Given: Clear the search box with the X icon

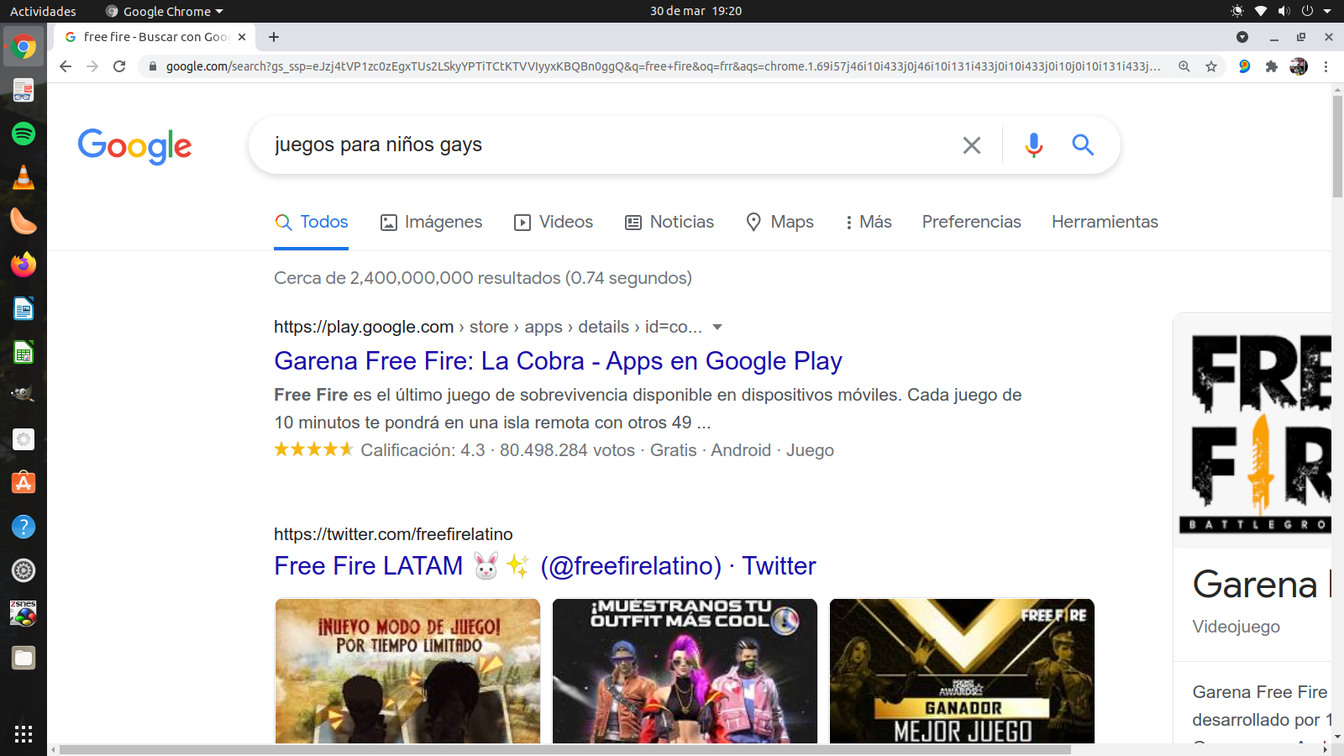Looking at the screenshot, I should (x=971, y=145).
